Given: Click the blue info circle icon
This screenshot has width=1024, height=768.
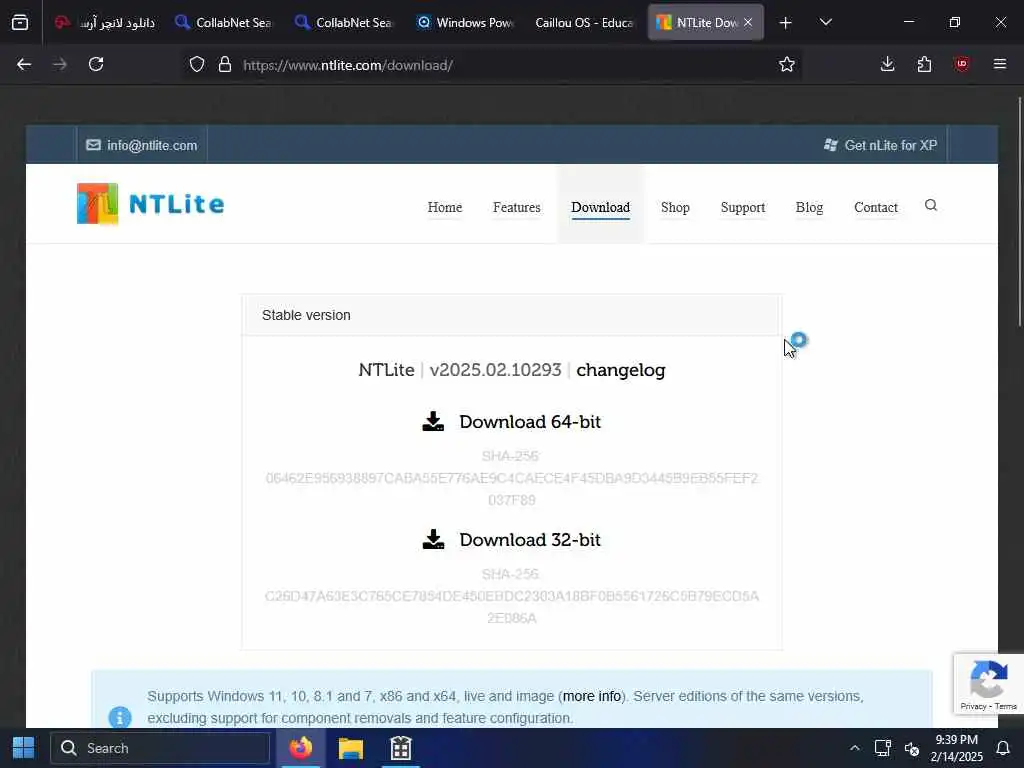Looking at the screenshot, I should click(120, 718).
